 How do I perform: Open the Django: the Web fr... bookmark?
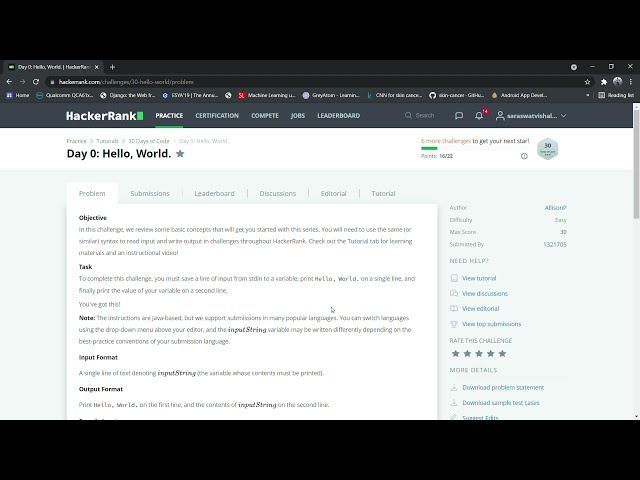[x=128, y=95]
